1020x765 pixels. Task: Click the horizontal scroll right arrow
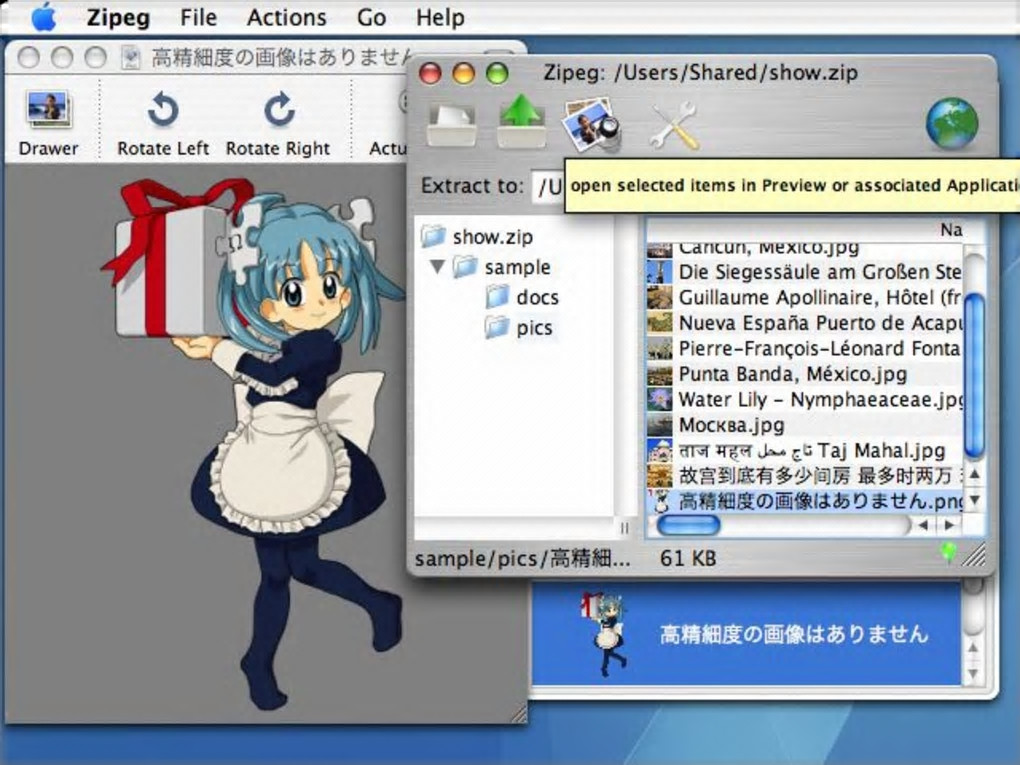[x=949, y=525]
